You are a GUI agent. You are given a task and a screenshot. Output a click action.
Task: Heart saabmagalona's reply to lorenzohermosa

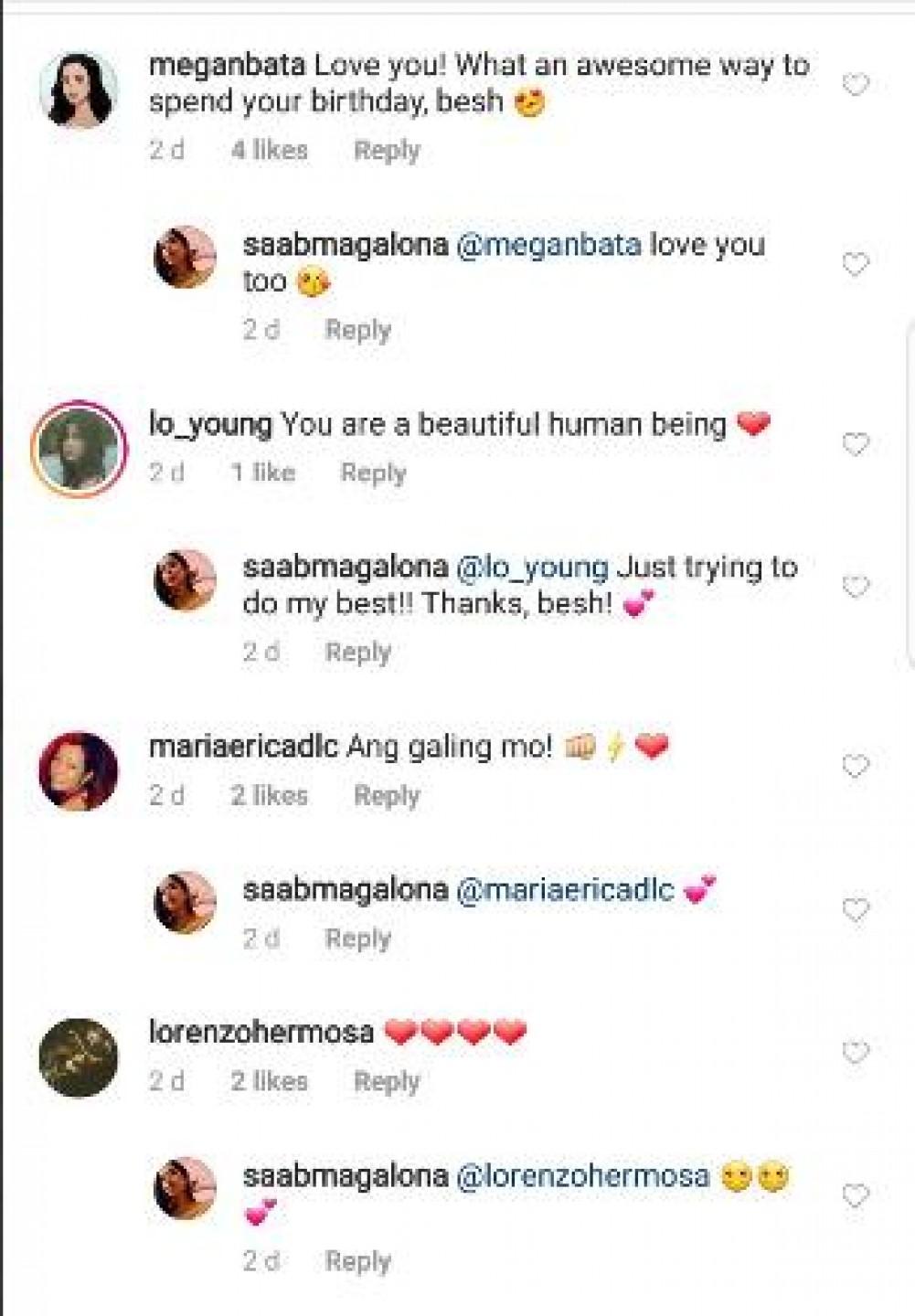pyautogui.click(x=855, y=1196)
